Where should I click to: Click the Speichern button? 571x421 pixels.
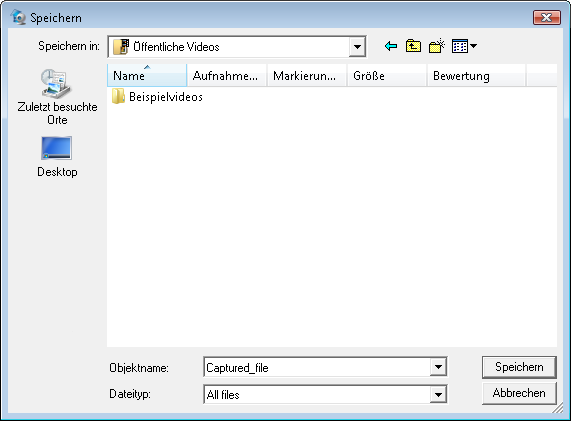pyautogui.click(x=519, y=367)
